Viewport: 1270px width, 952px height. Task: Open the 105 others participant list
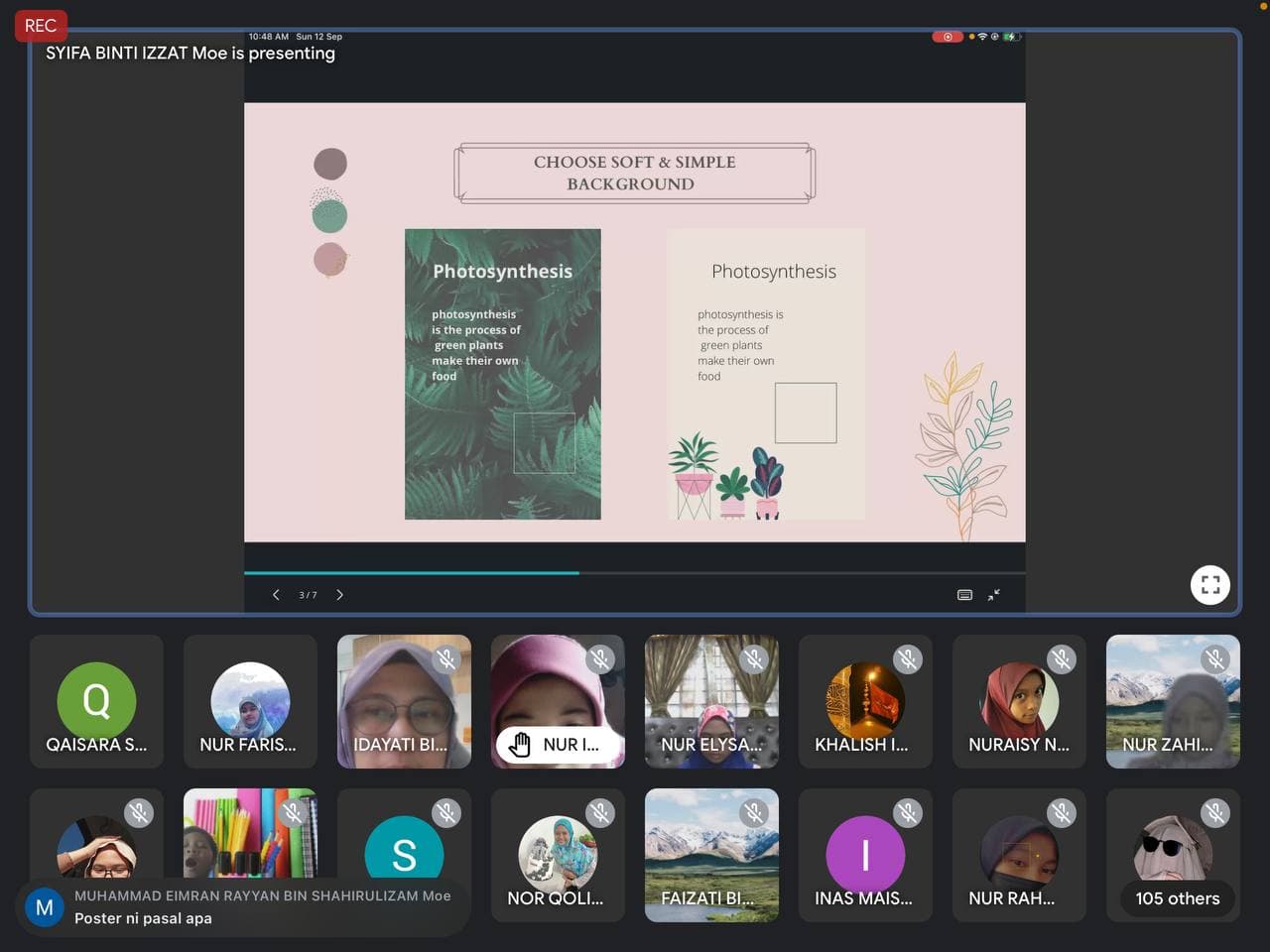click(x=1177, y=898)
